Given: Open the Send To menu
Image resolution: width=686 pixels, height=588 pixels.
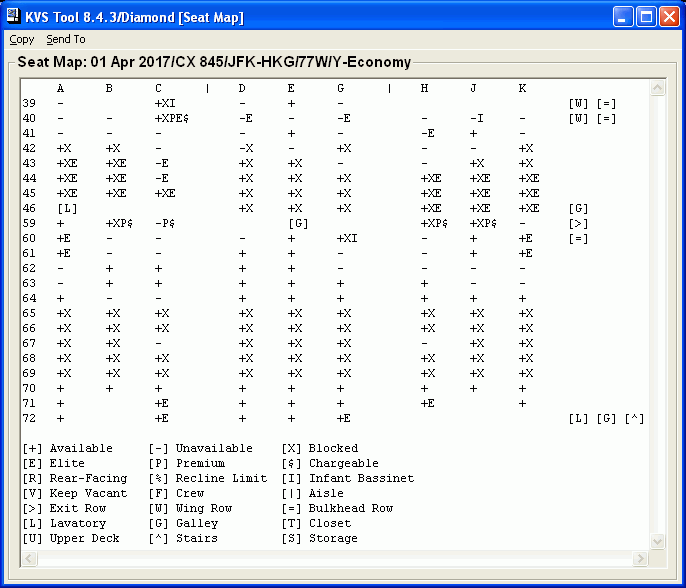Looking at the screenshot, I should click(x=66, y=39).
